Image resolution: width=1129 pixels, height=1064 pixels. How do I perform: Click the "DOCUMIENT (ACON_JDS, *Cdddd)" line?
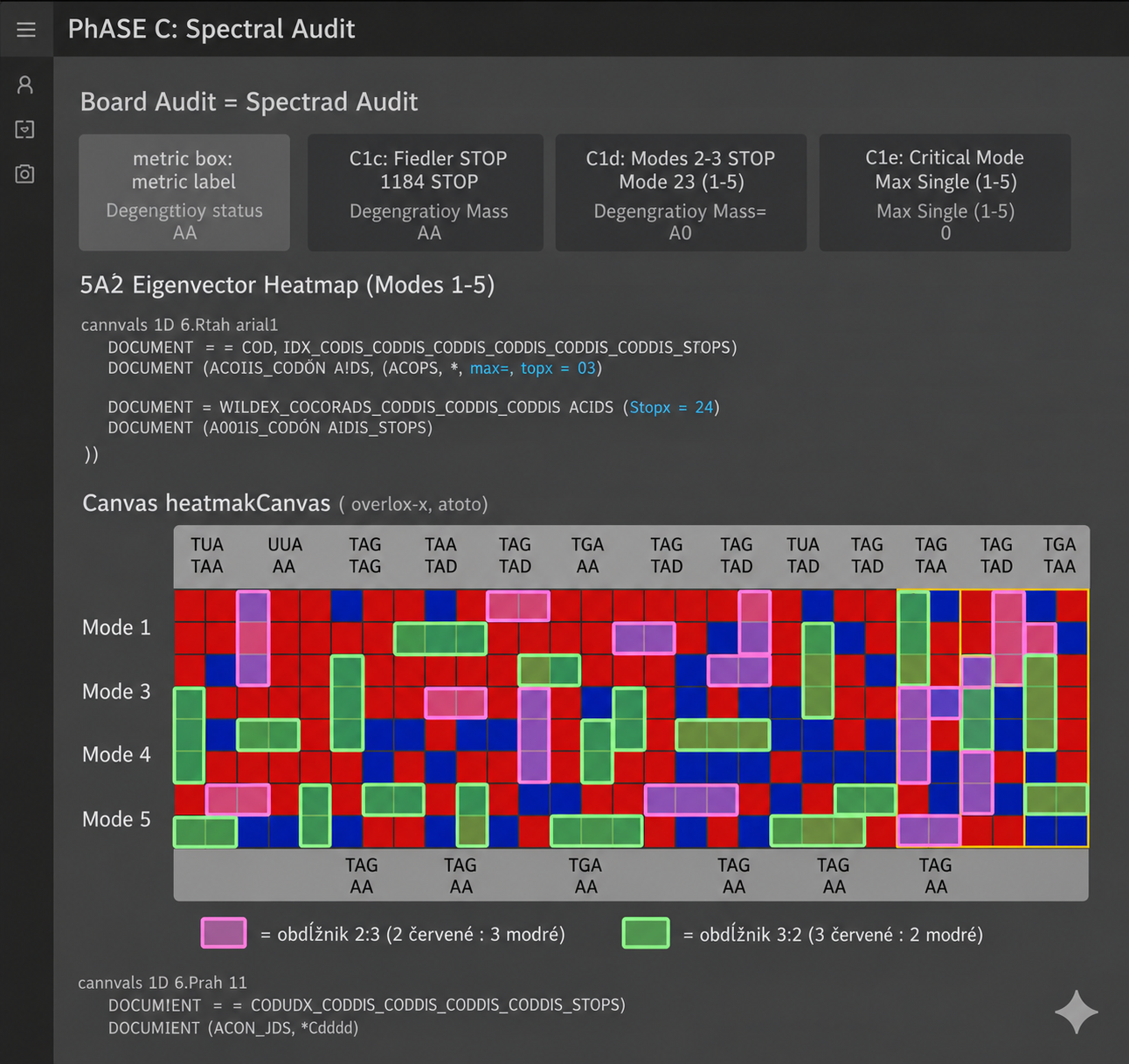233,1028
